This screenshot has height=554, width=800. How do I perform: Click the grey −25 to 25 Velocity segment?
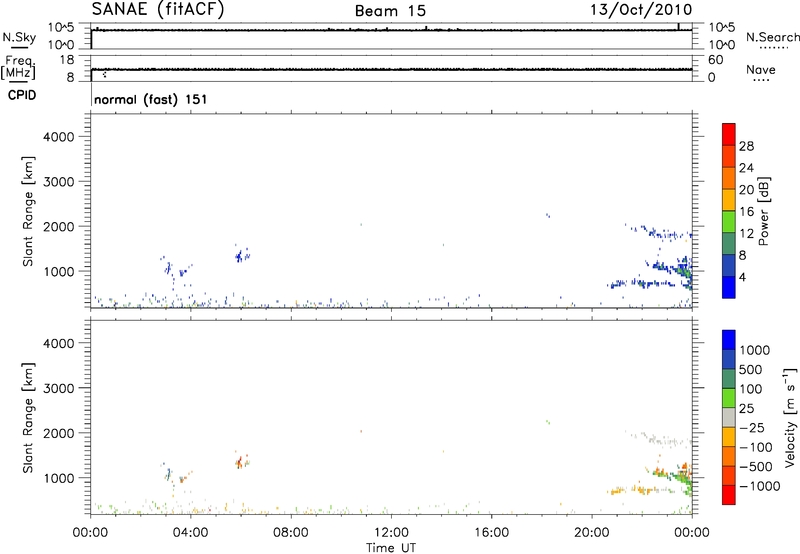pos(729,417)
